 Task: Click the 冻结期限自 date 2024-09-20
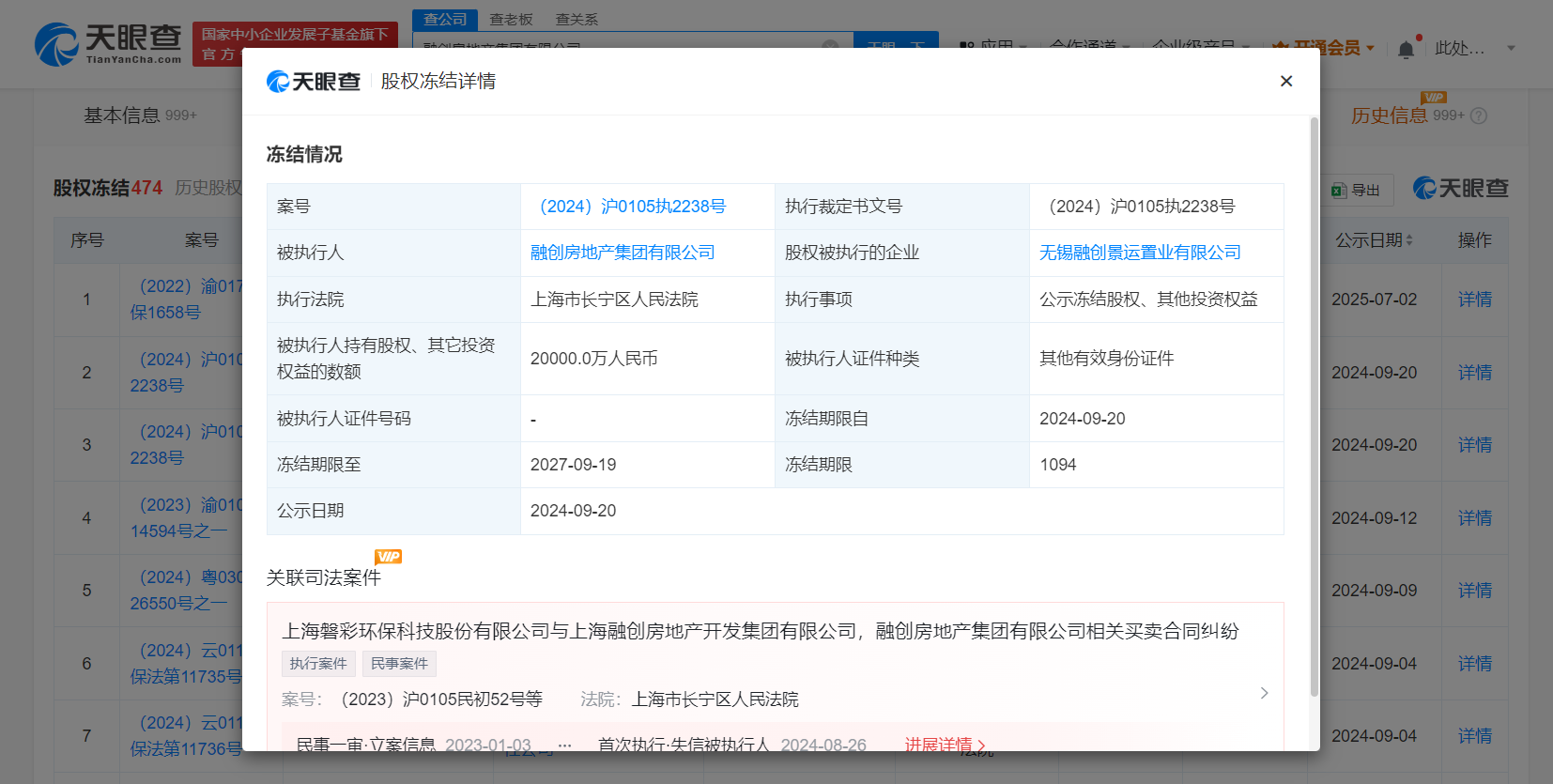(1083, 419)
